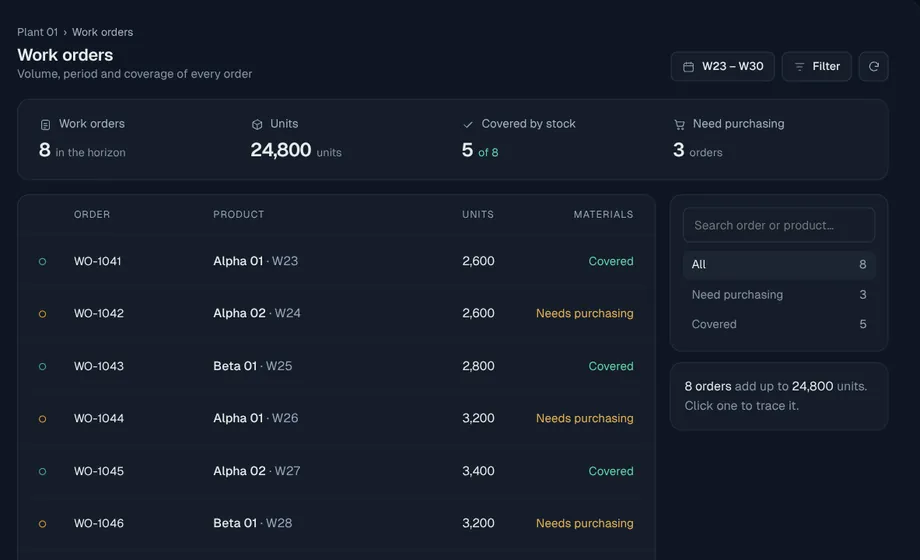The width and height of the screenshot is (920, 560).
Task: Click Covered status of WO-1043
Action: 611,366
